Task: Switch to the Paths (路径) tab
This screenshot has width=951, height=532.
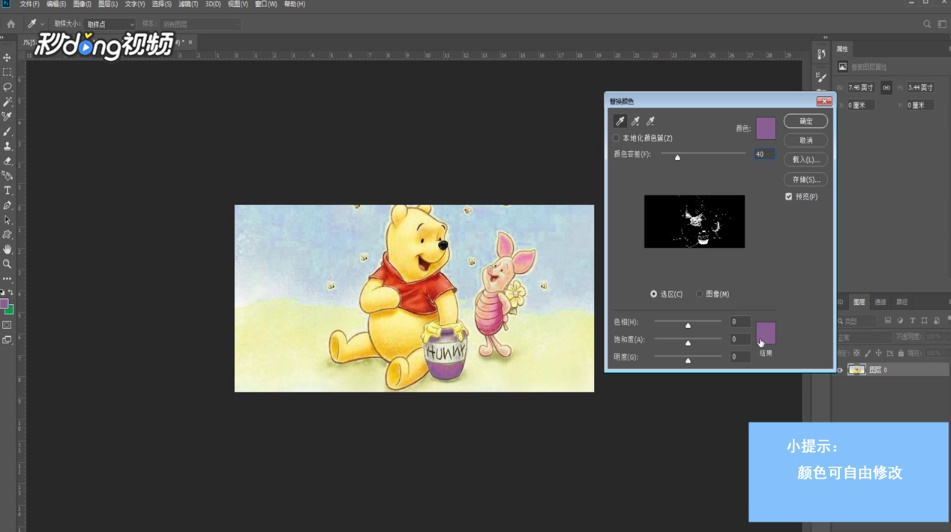Action: click(902, 302)
